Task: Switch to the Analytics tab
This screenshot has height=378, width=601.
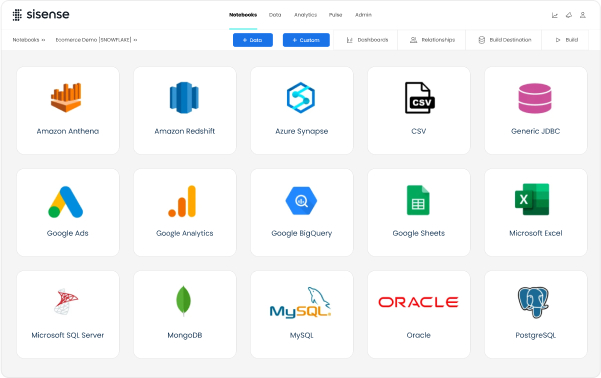Action: pos(305,15)
